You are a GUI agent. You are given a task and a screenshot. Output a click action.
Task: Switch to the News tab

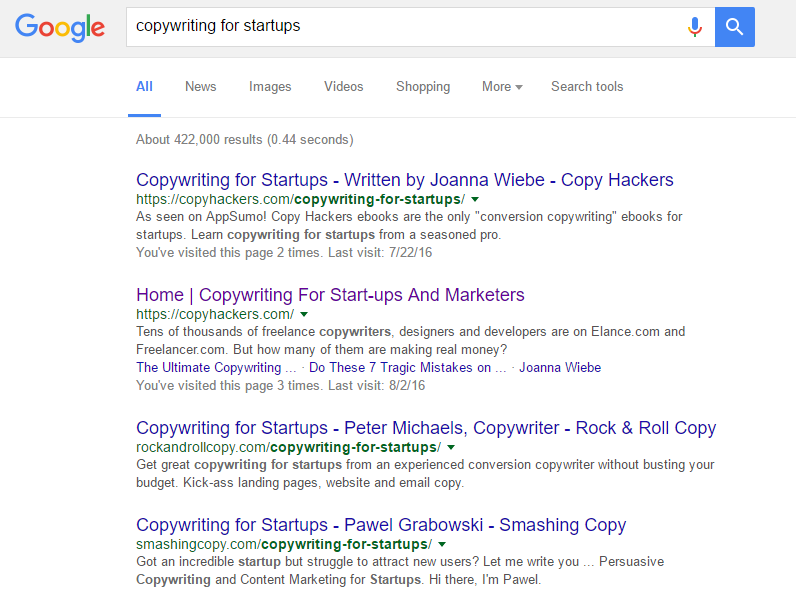tap(201, 87)
